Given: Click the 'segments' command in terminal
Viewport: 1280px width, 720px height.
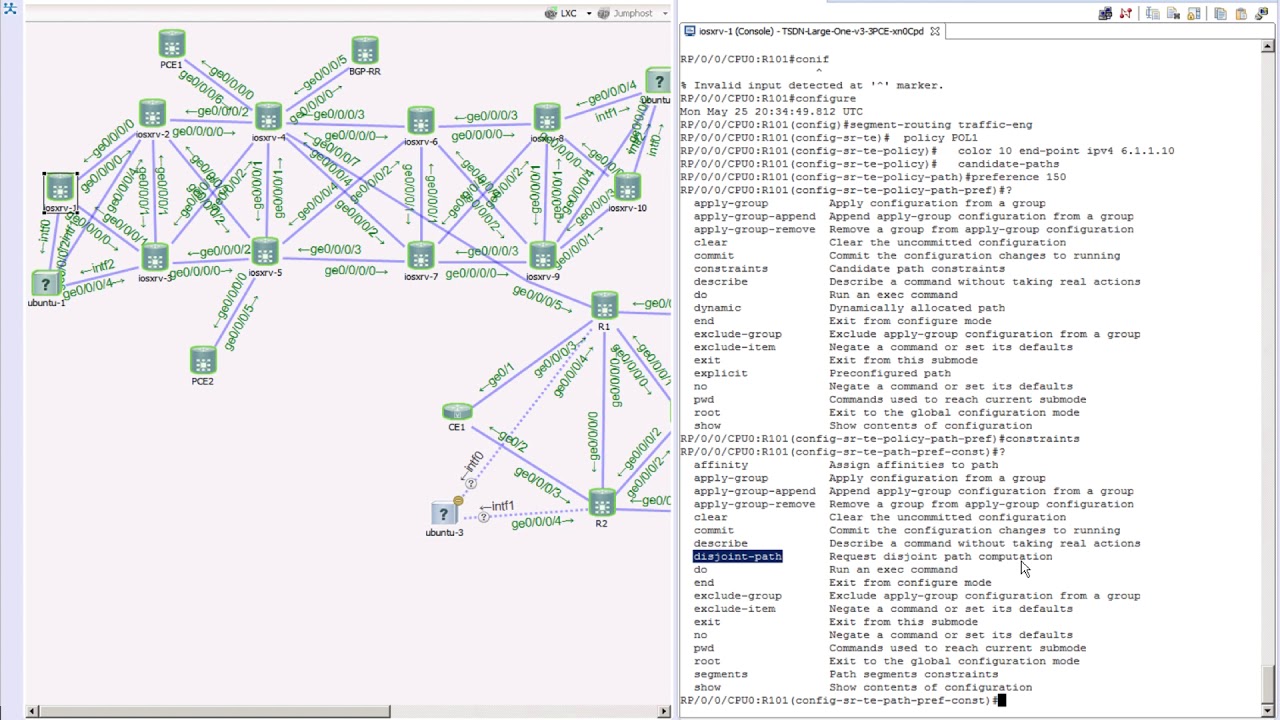Looking at the screenshot, I should (x=721, y=675).
